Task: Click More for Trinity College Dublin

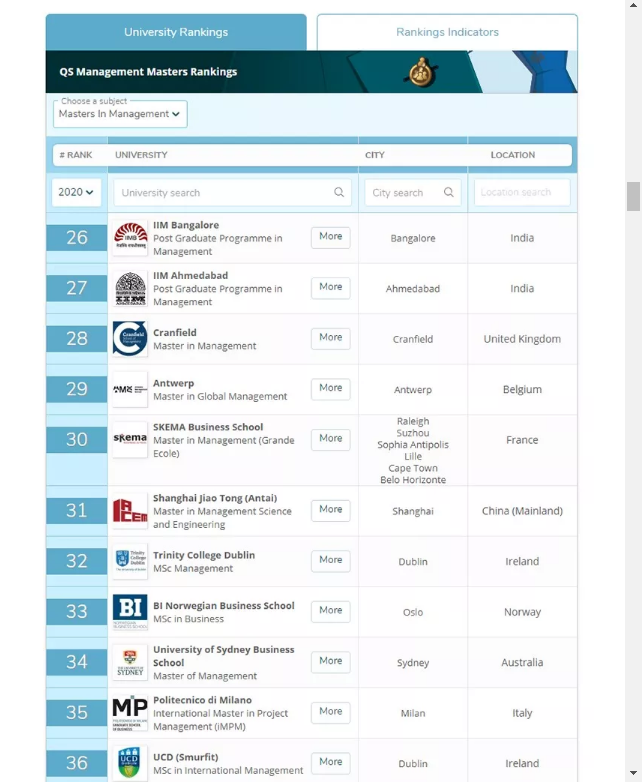Action: coord(331,560)
